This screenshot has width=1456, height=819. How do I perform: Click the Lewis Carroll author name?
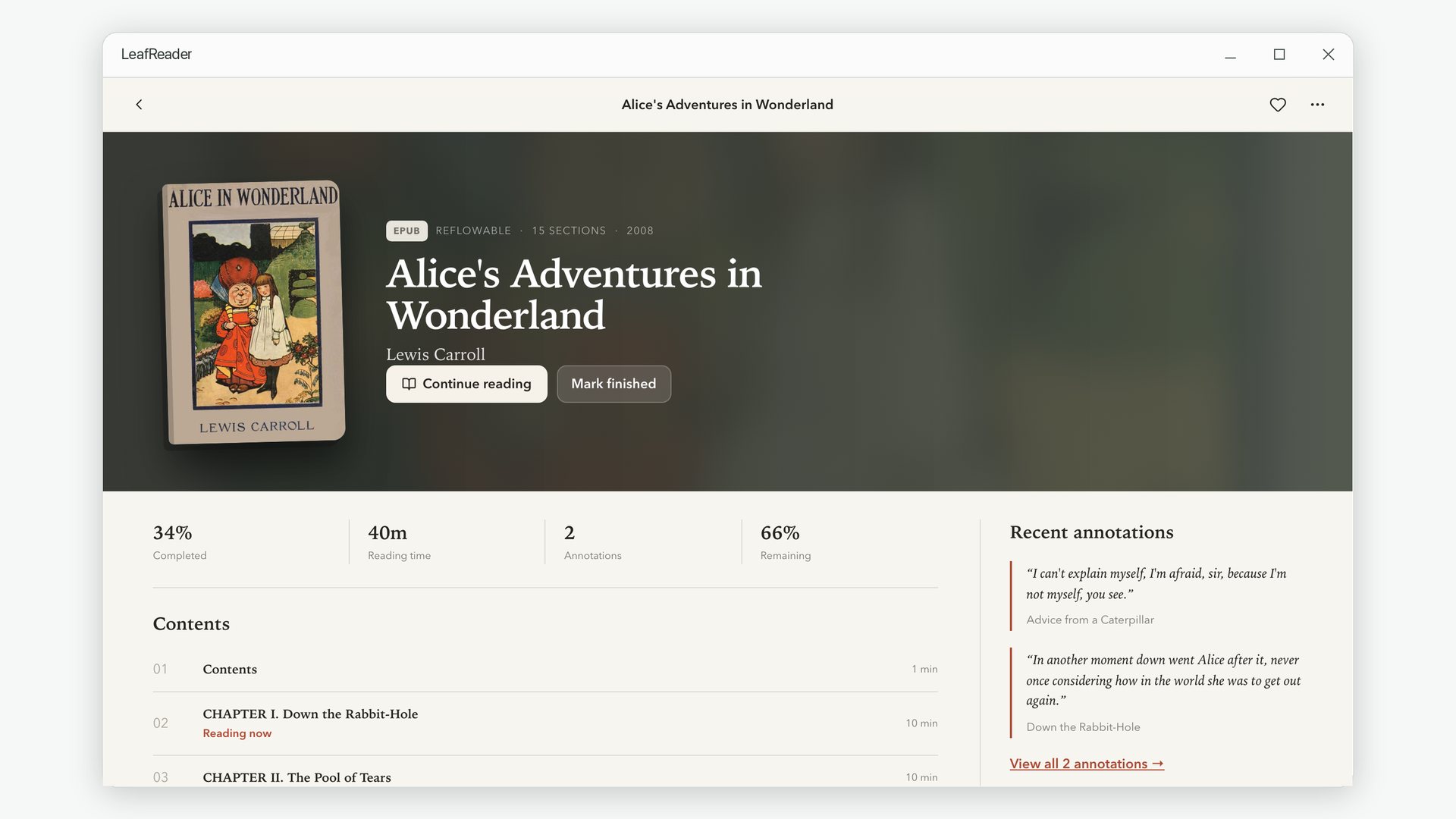(x=435, y=354)
